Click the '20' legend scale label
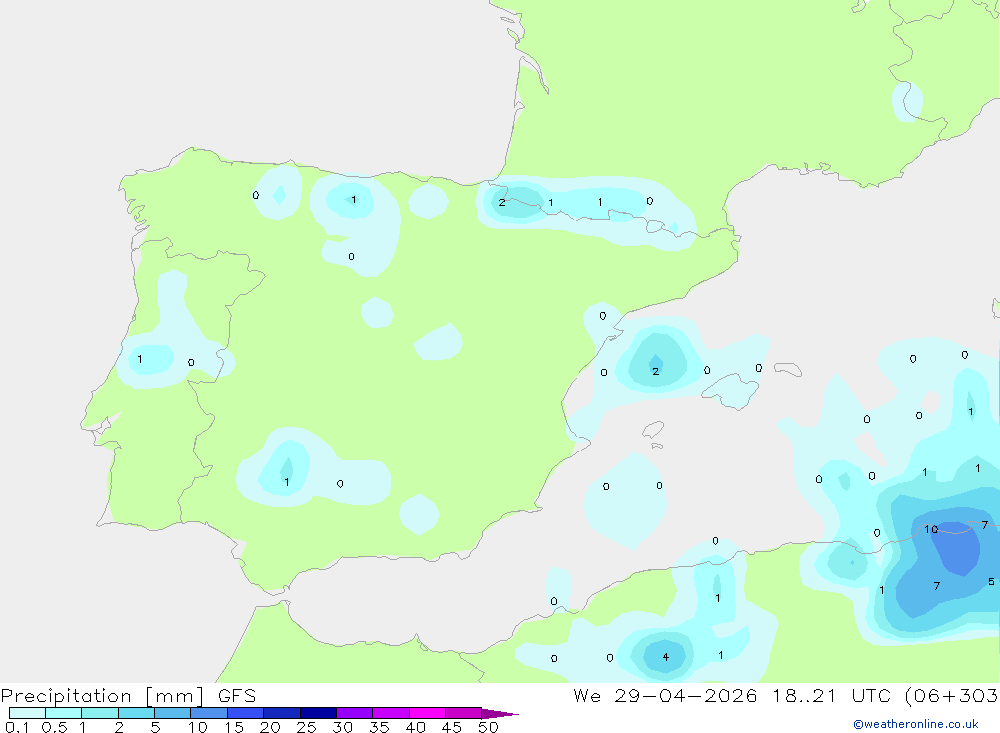 [270, 727]
